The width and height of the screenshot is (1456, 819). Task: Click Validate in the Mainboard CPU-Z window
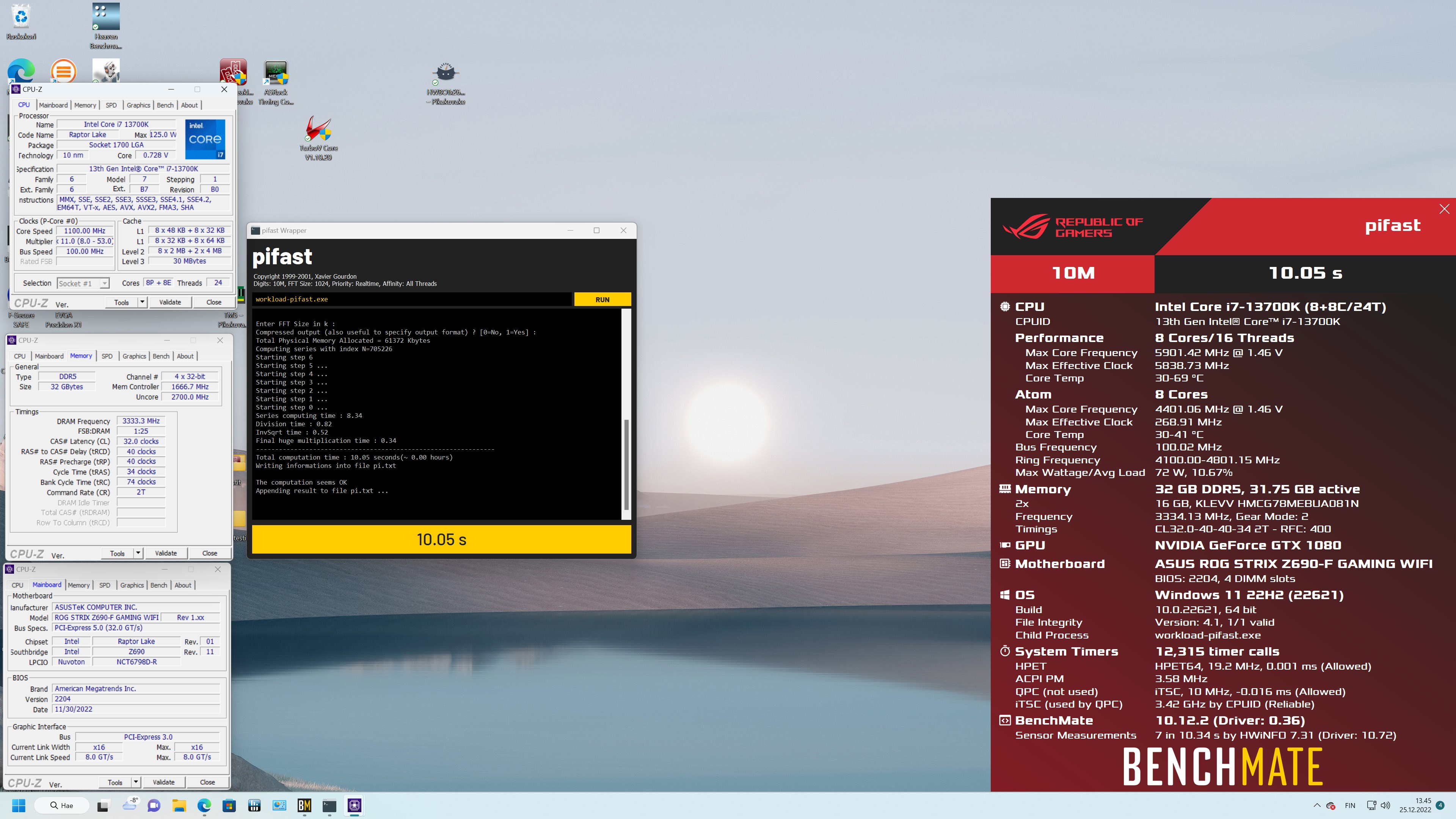163,782
